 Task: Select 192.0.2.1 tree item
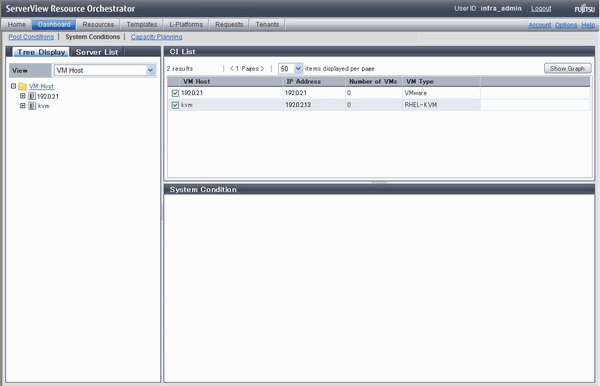pyautogui.click(x=48, y=96)
